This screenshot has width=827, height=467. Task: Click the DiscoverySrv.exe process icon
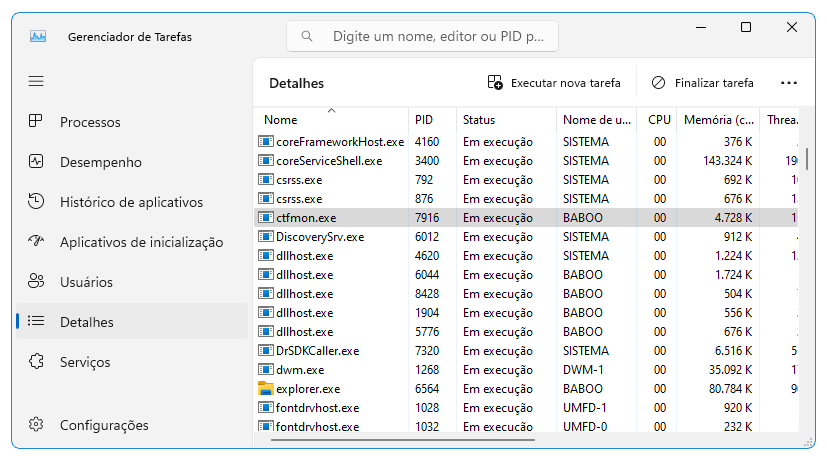pos(266,236)
